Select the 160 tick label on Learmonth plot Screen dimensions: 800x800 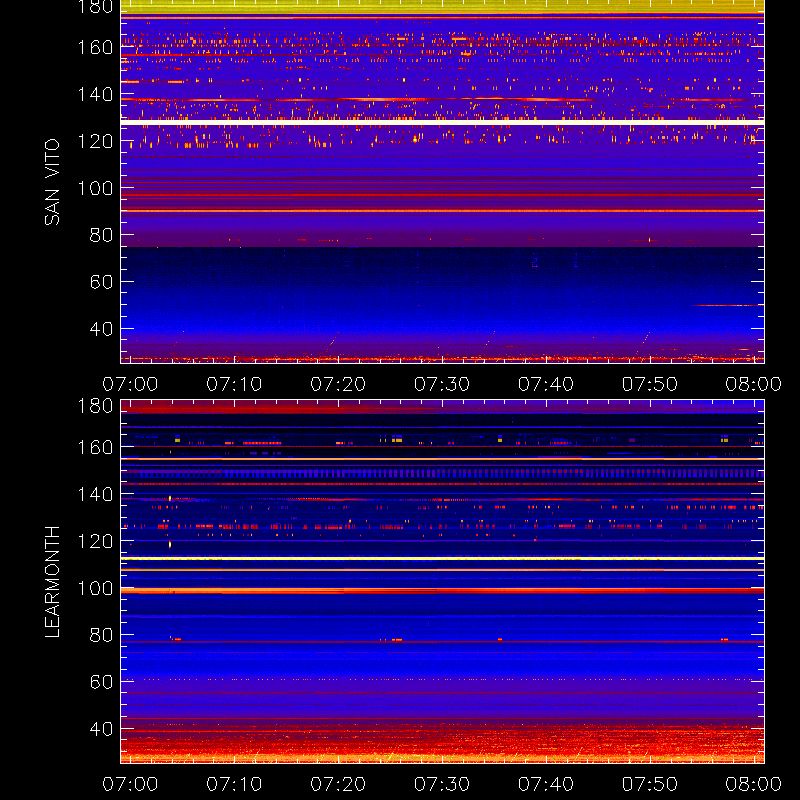[x=95, y=447]
